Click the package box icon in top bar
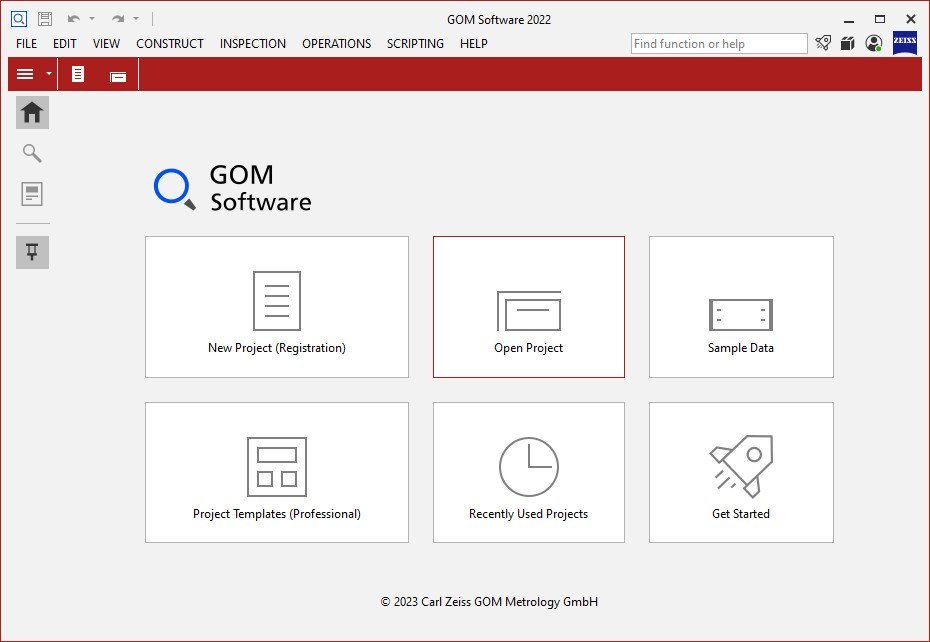 pos(848,43)
